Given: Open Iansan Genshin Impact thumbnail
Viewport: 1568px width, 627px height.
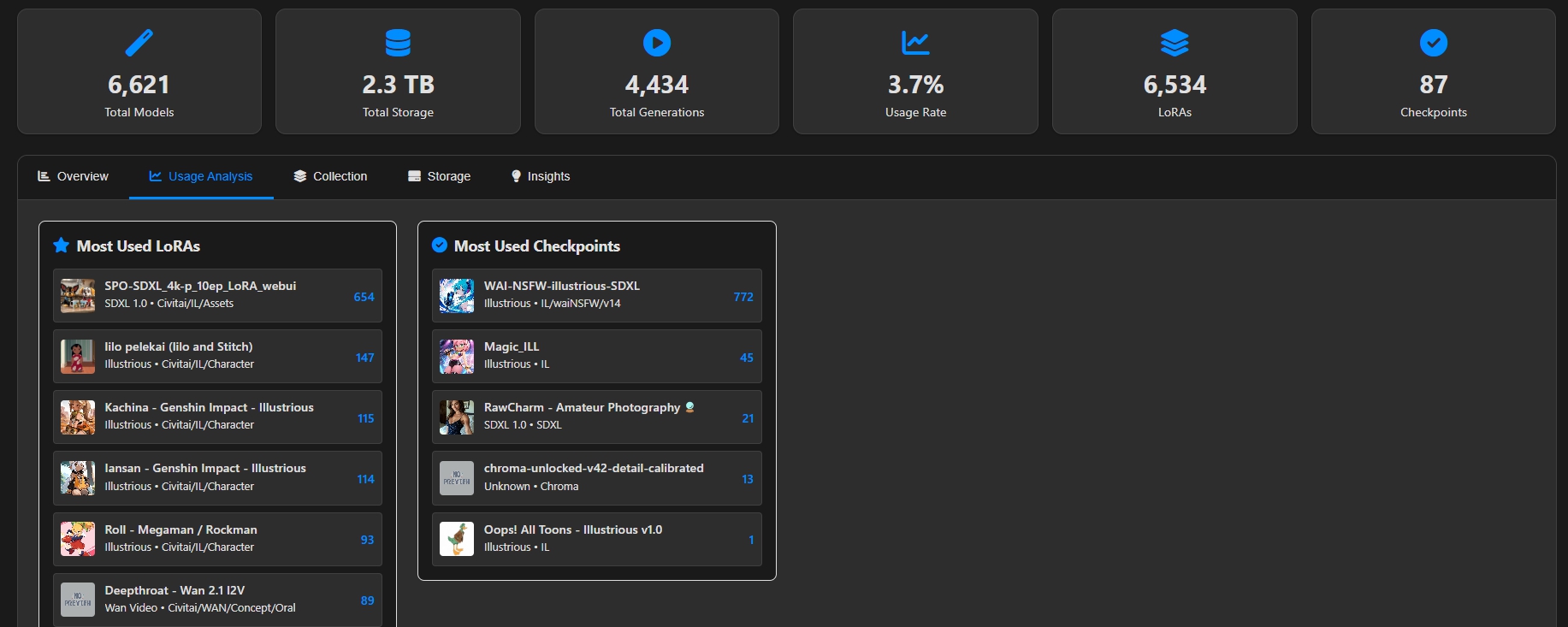Looking at the screenshot, I should (x=78, y=478).
